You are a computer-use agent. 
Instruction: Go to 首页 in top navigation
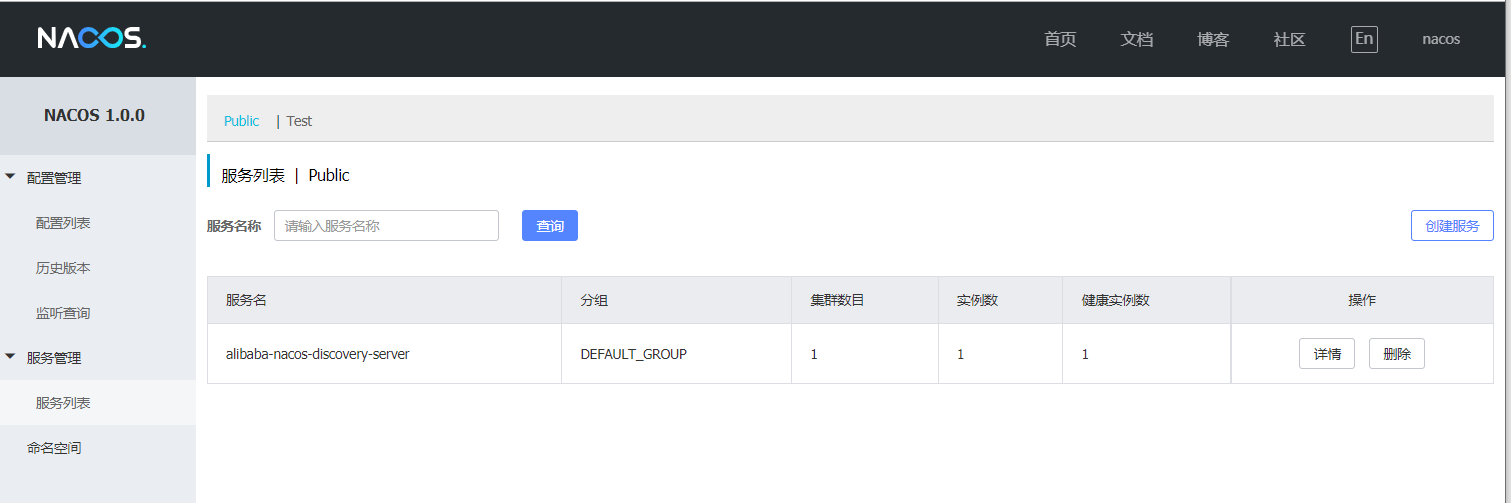coord(1060,40)
